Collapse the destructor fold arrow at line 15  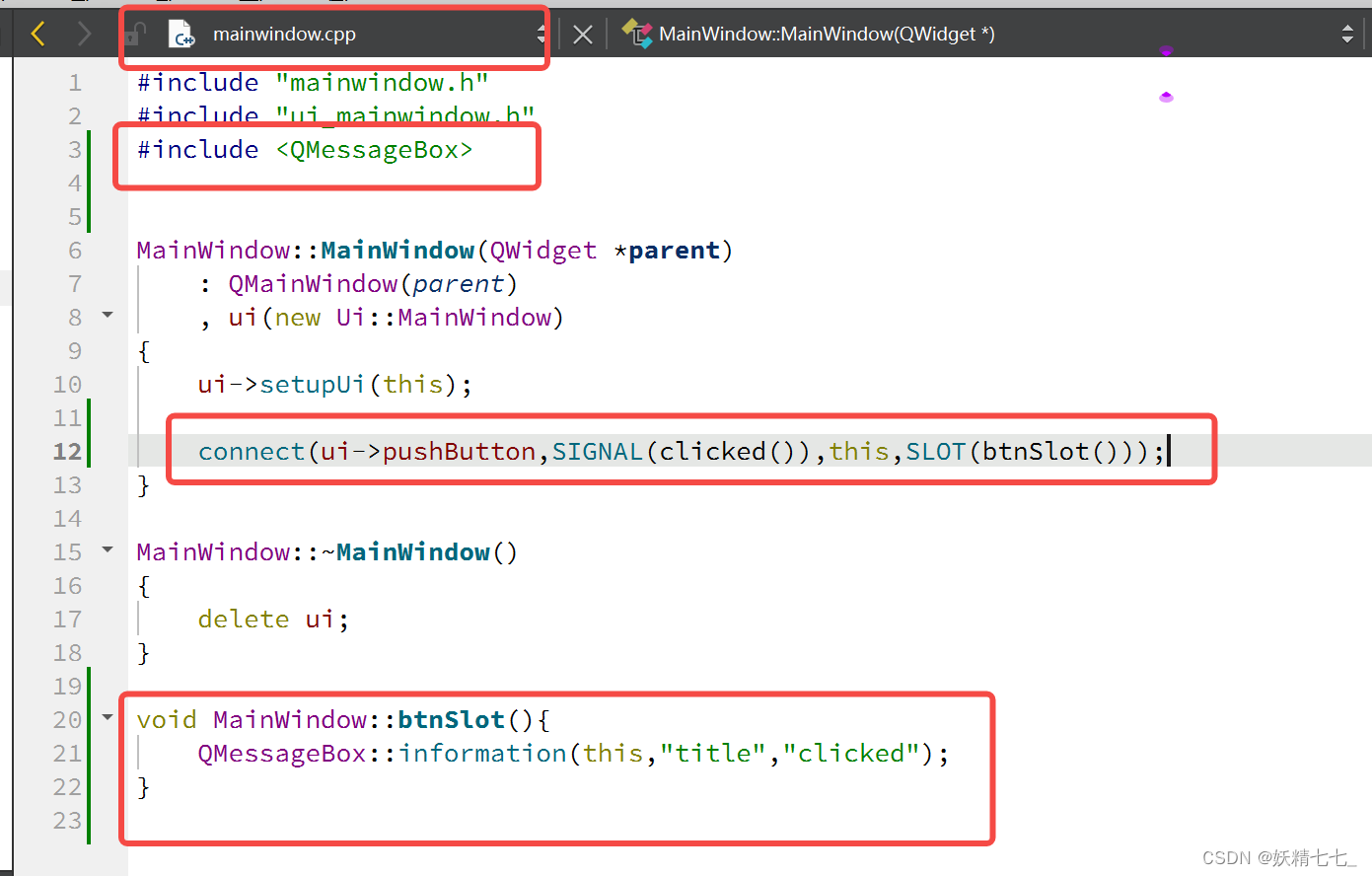(108, 549)
